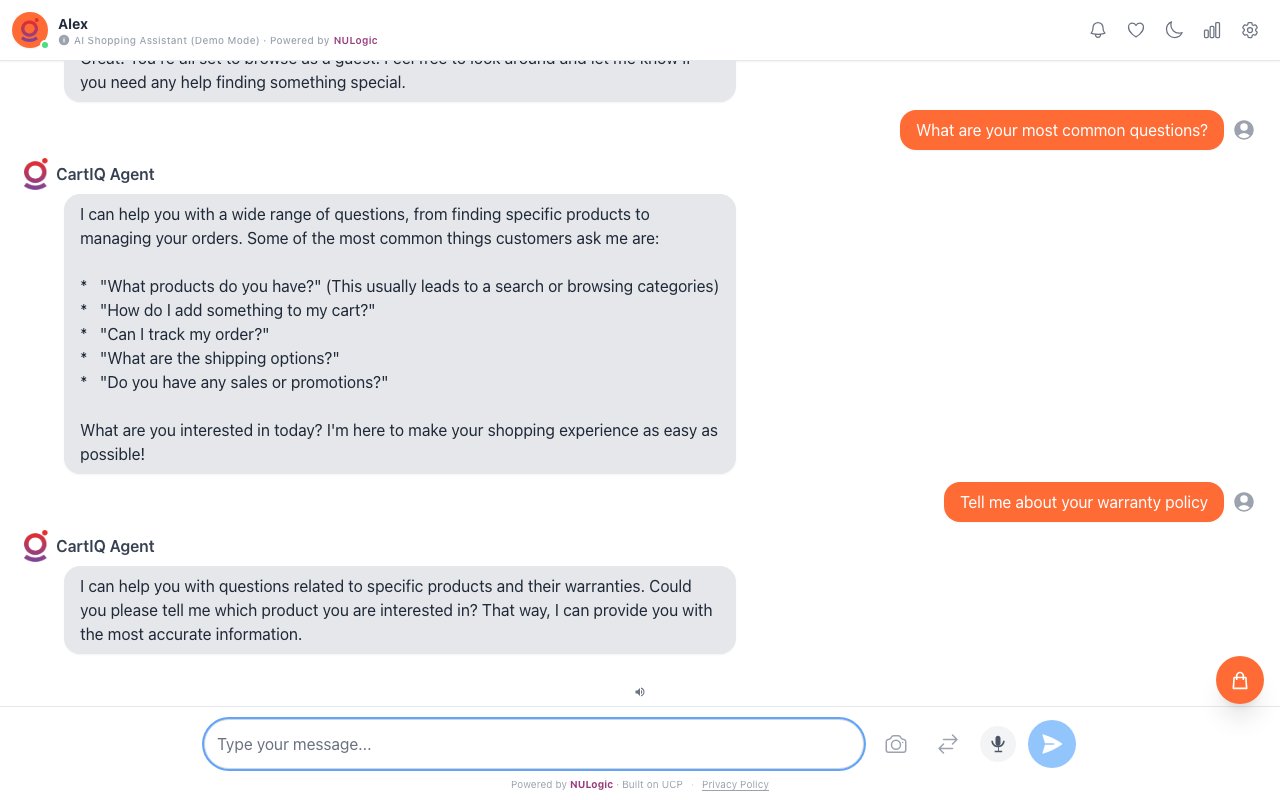1280x800 pixels.
Task: Open favorites using the heart icon
Action: 1136,30
